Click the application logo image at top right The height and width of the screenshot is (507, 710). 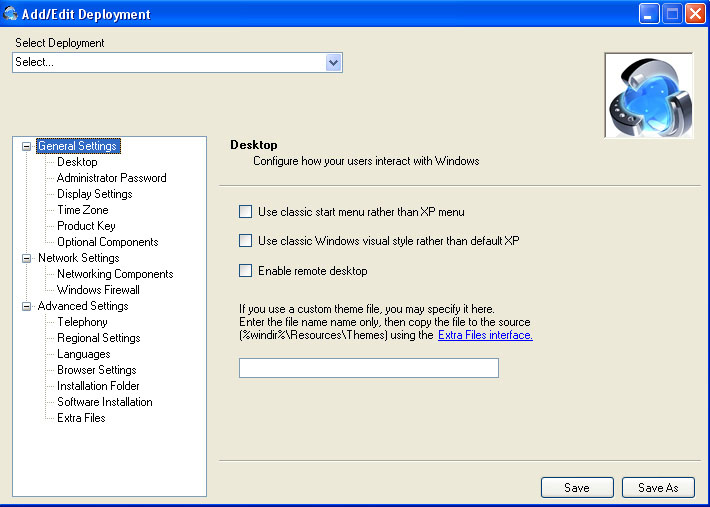648,96
